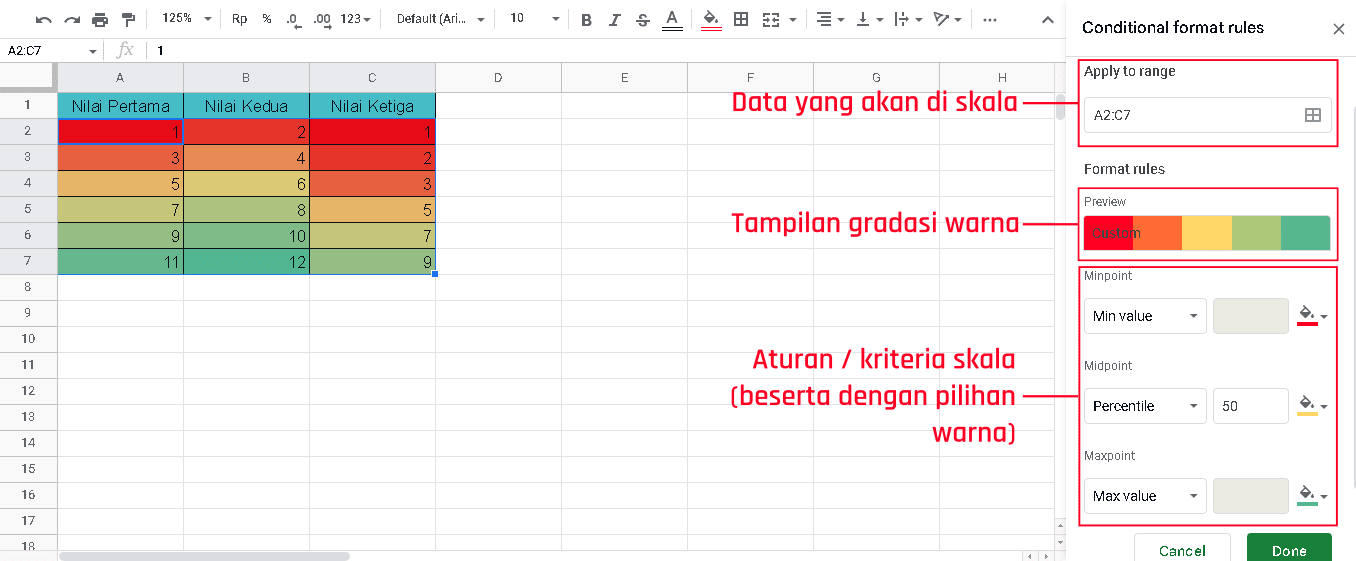This screenshot has width=1356, height=561.
Task: Open text wrapping options
Action: pos(907,19)
